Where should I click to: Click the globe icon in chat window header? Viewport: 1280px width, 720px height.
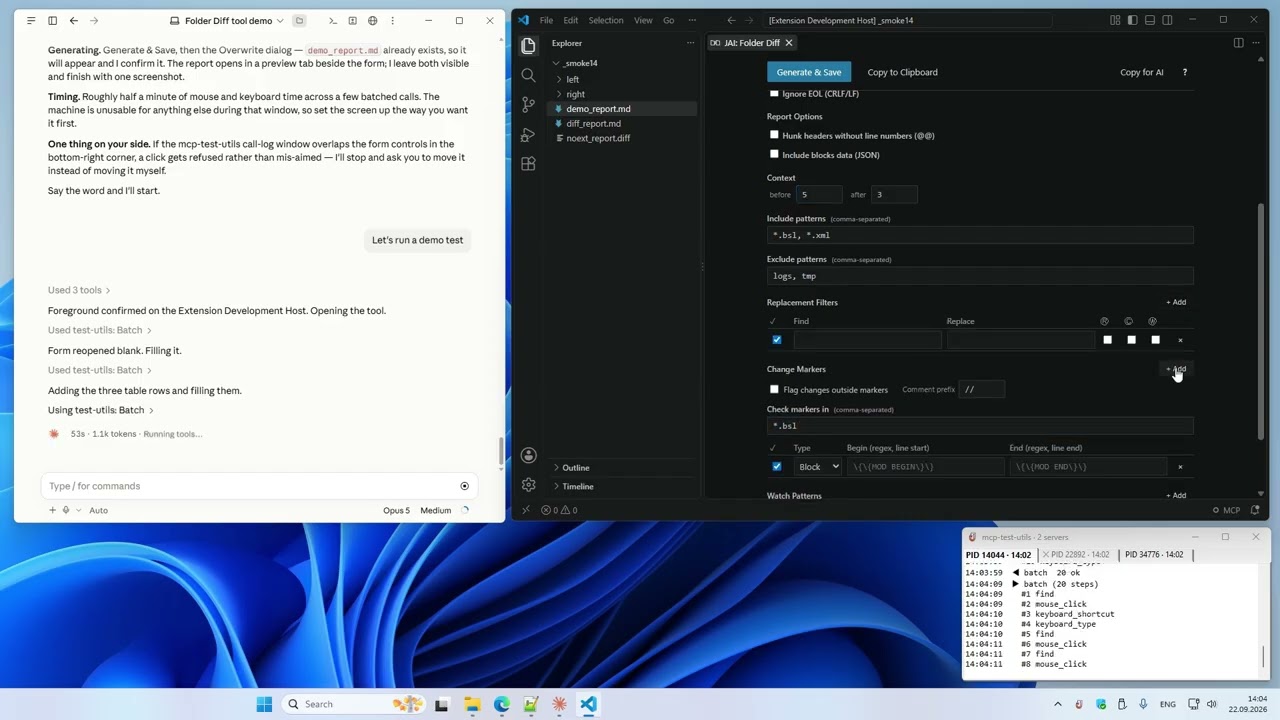coord(373,20)
